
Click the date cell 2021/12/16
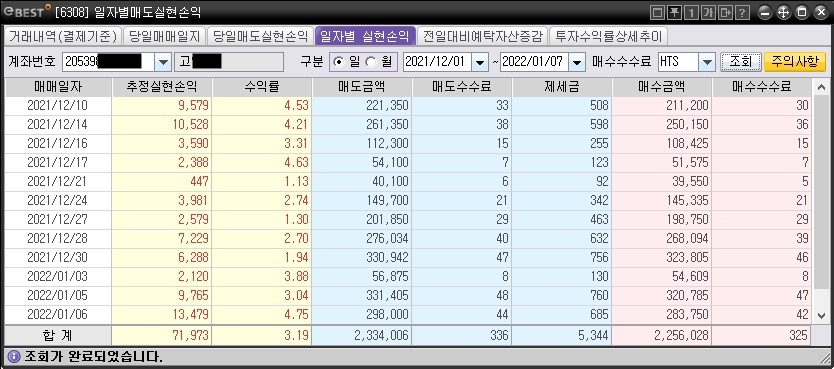(57, 144)
